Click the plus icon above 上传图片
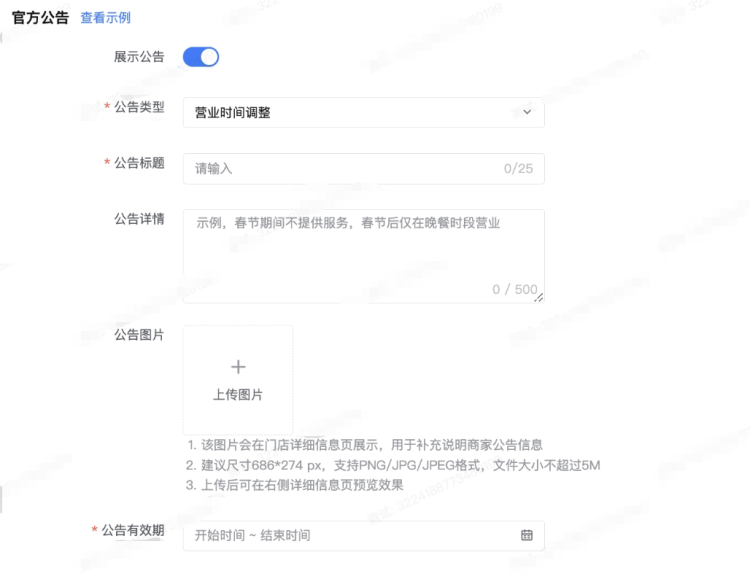Viewport: 750px width, 579px height. (x=238, y=367)
